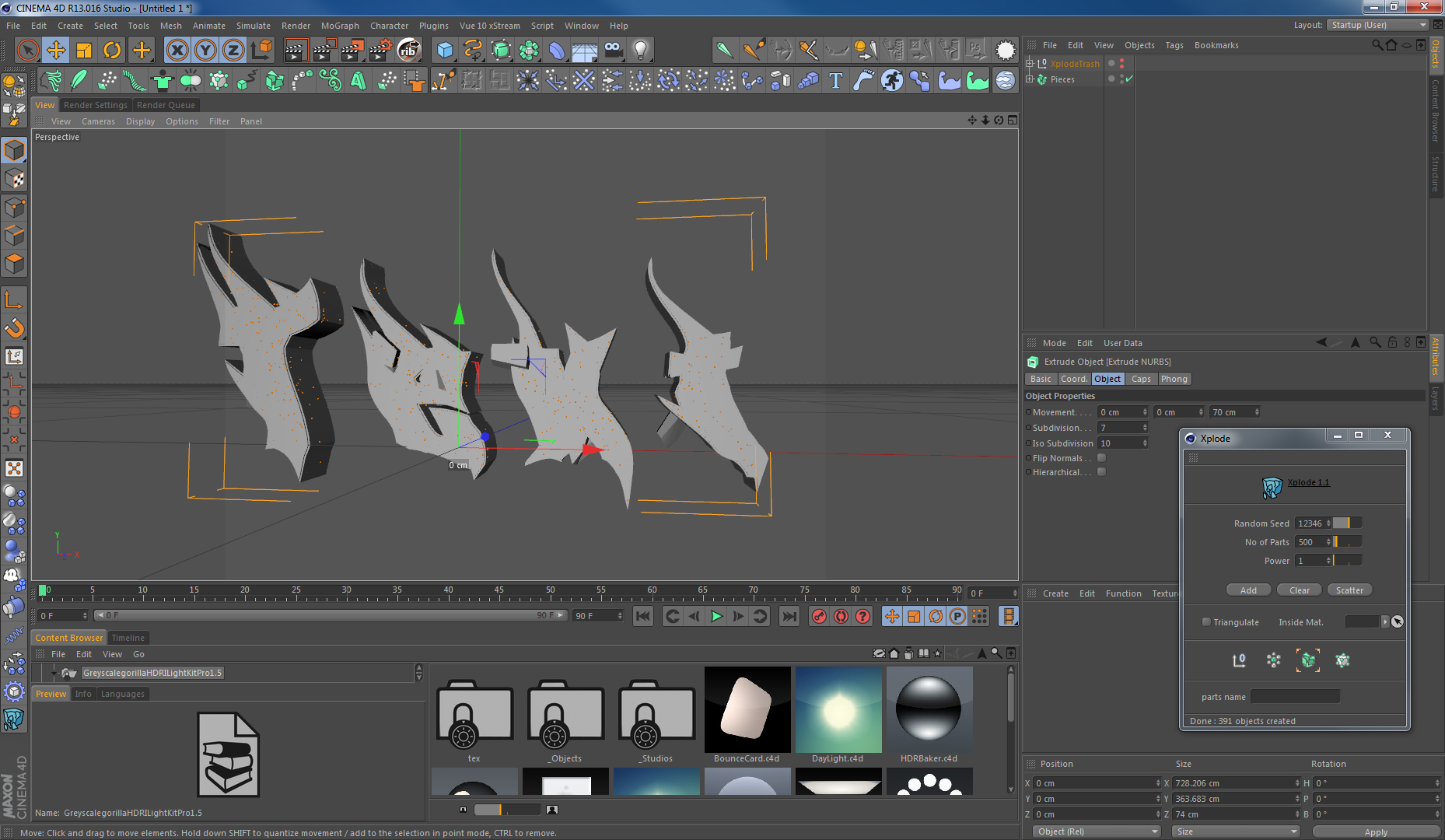Toggle the Pieces enabled checkmark
Screen dimensions: 1445x840
point(1129,79)
